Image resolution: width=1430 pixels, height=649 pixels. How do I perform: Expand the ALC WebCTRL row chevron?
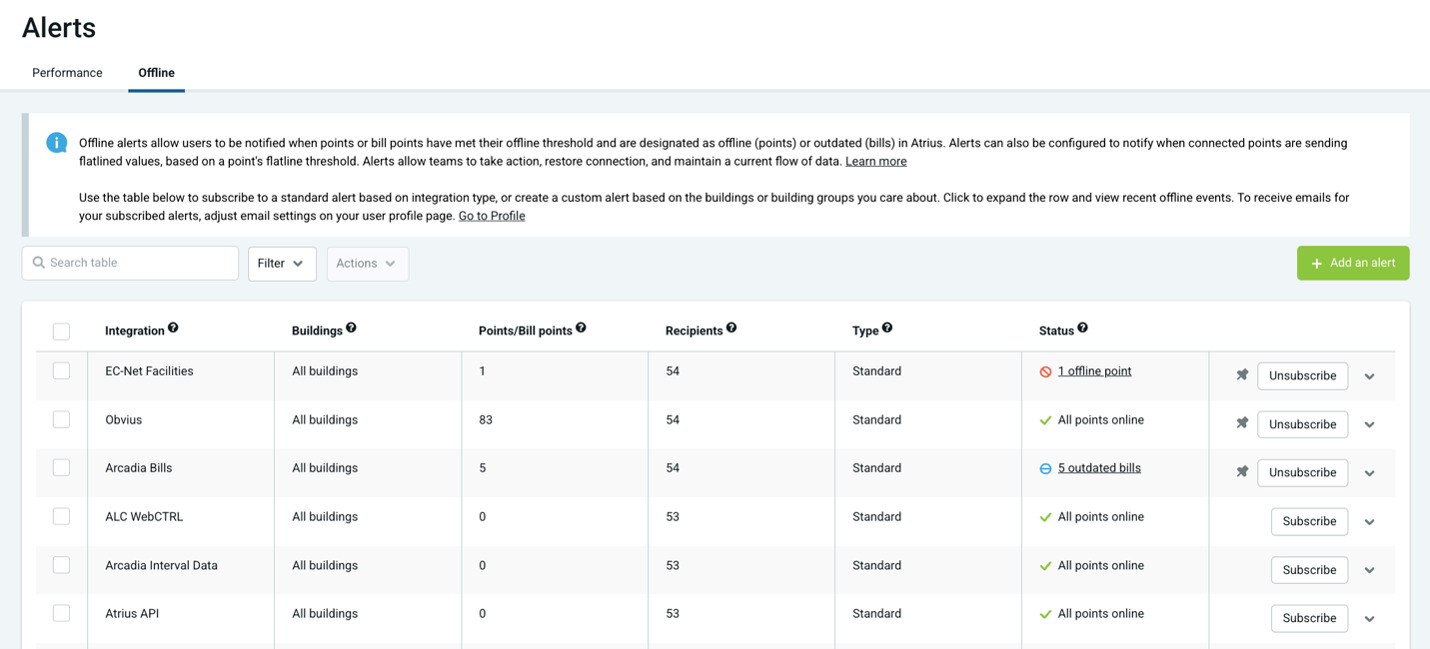pyautogui.click(x=1370, y=522)
